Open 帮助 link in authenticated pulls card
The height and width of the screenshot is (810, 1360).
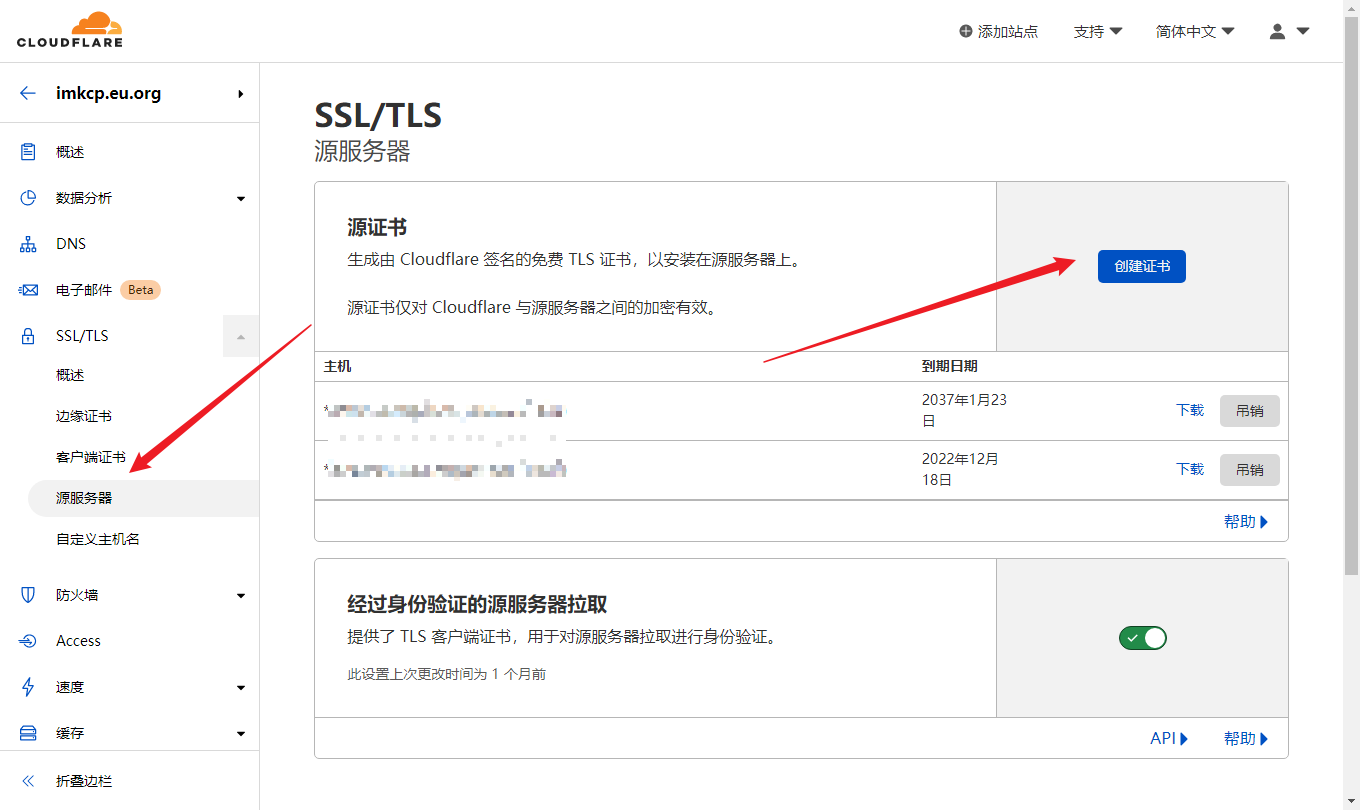coord(1246,738)
